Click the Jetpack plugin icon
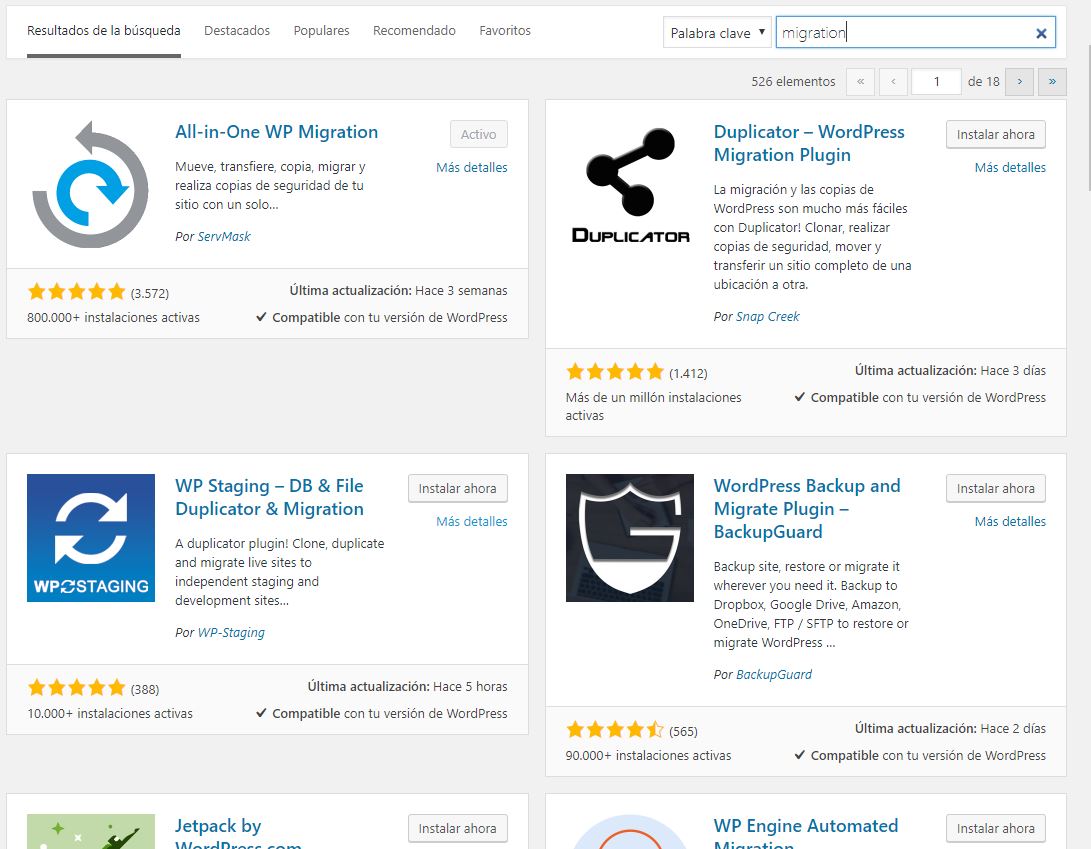This screenshot has width=1091, height=849. 90,832
